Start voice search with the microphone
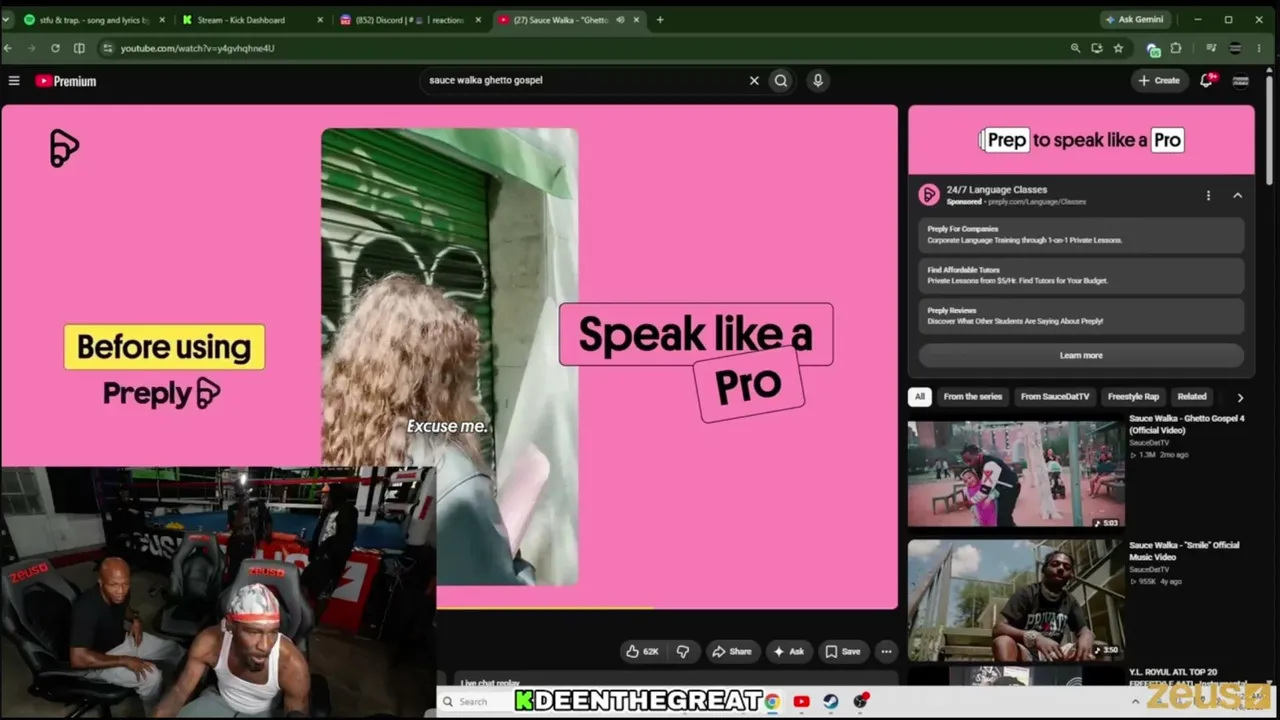The width and height of the screenshot is (1280, 720). pos(818,81)
